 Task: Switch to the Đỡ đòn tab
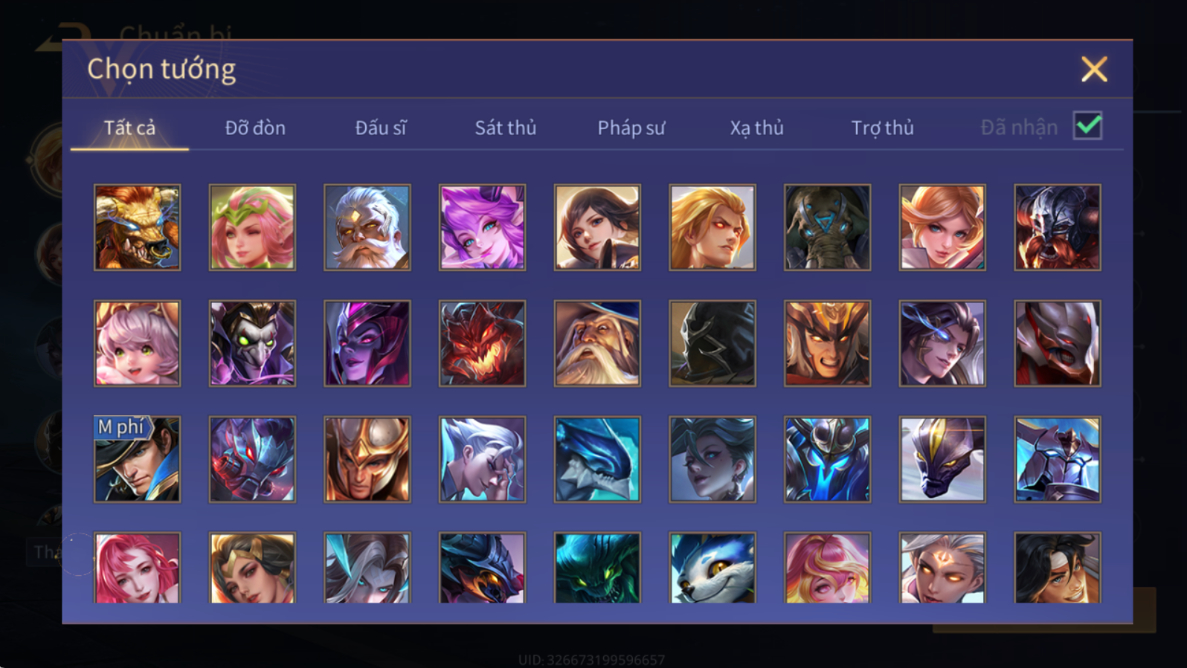coord(255,127)
